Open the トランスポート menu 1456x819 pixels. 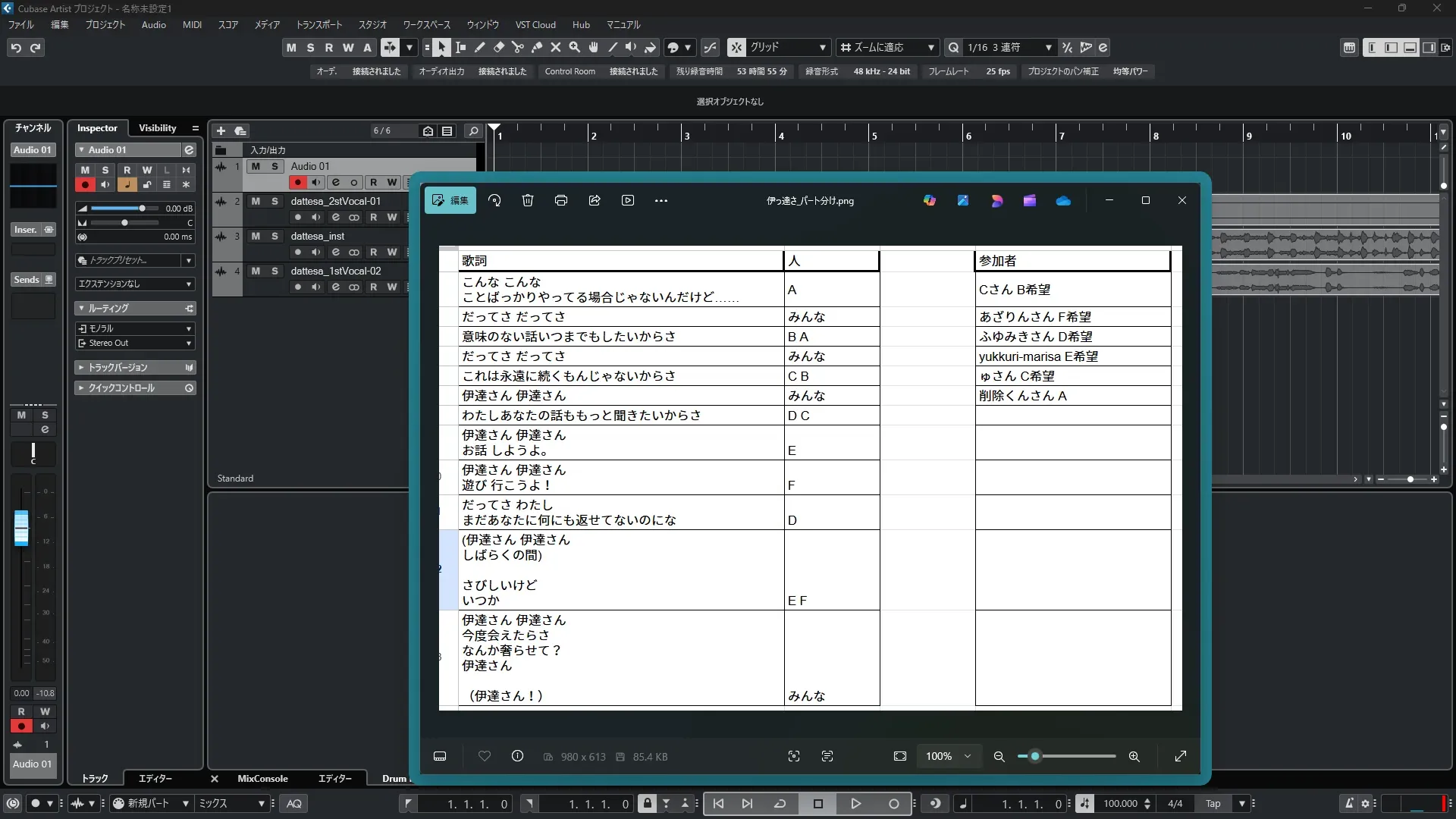click(x=318, y=25)
